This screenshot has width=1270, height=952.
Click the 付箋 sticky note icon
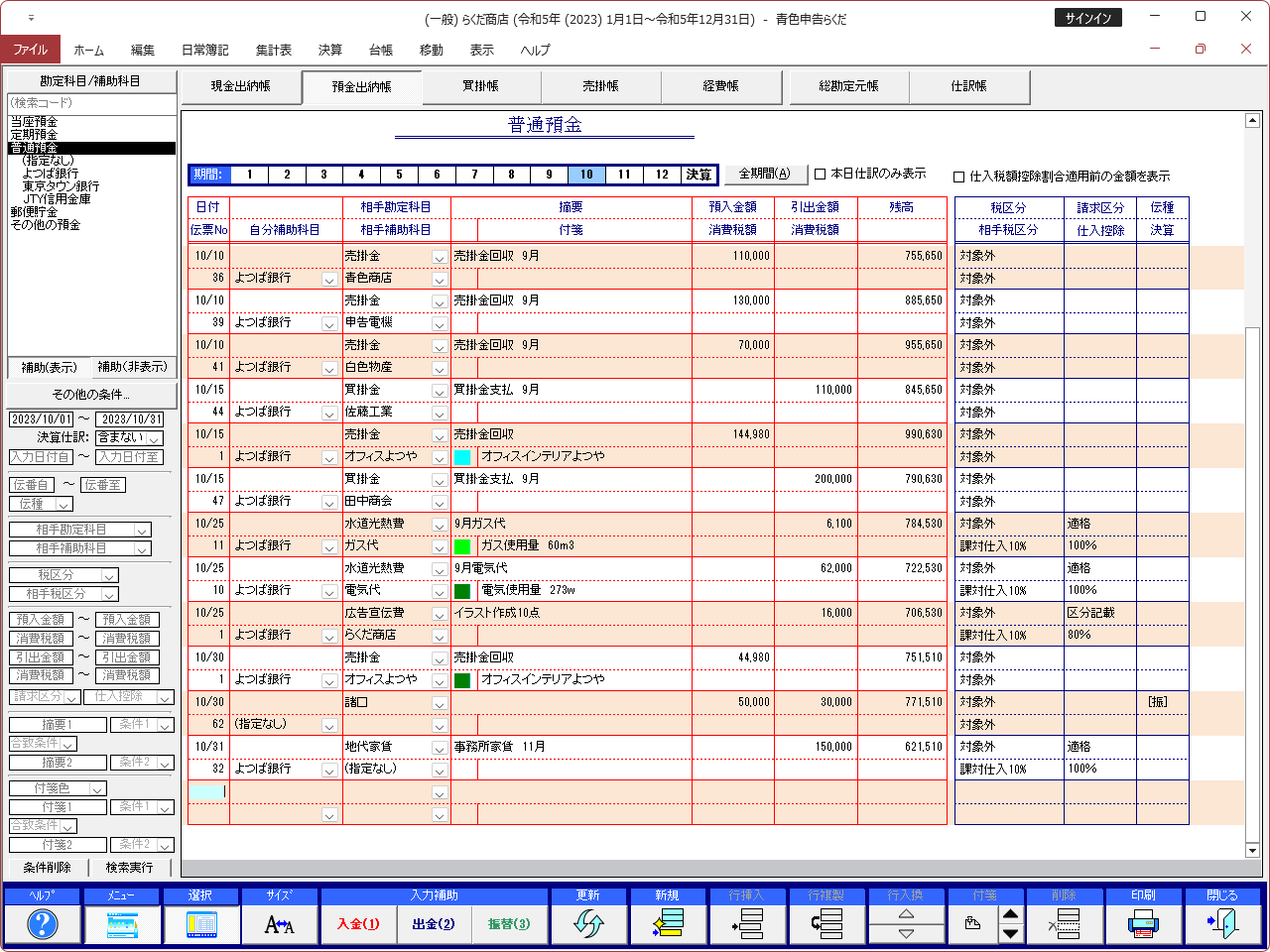click(x=973, y=924)
